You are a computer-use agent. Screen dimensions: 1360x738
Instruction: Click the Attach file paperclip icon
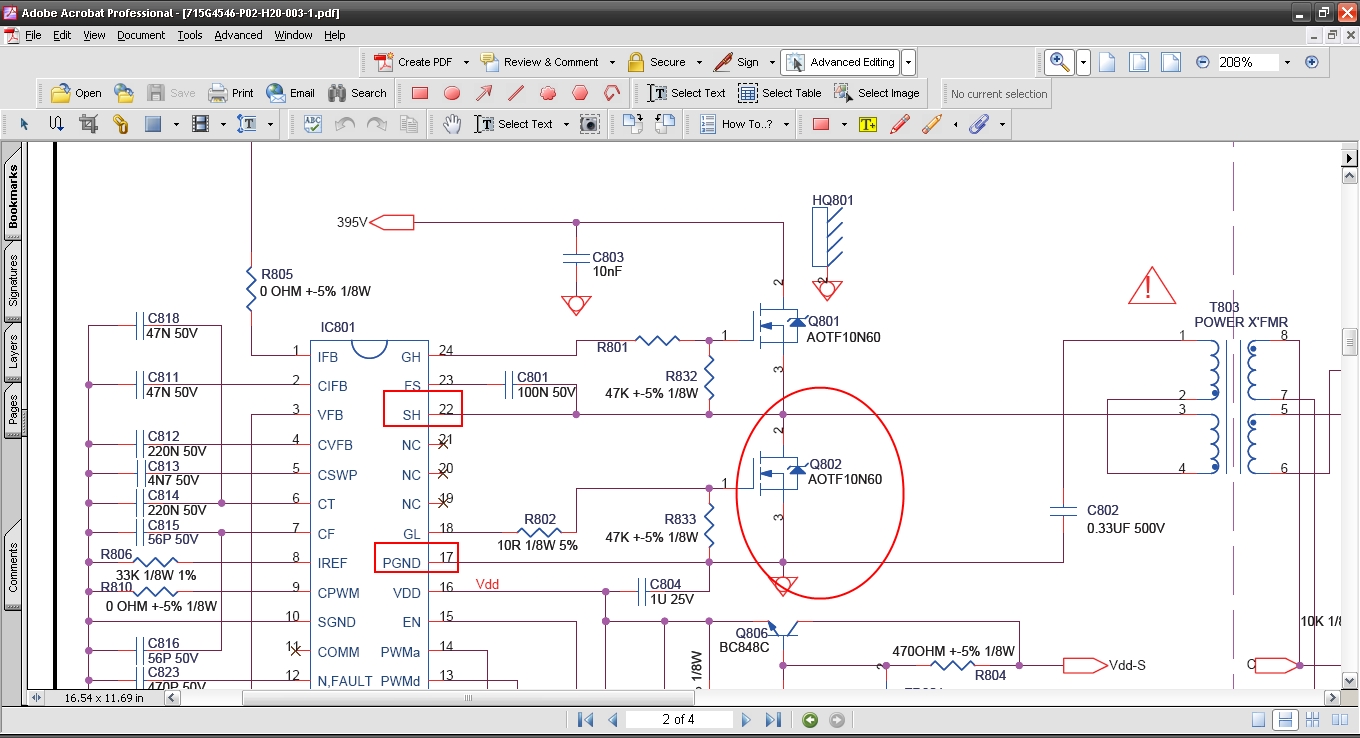point(979,124)
